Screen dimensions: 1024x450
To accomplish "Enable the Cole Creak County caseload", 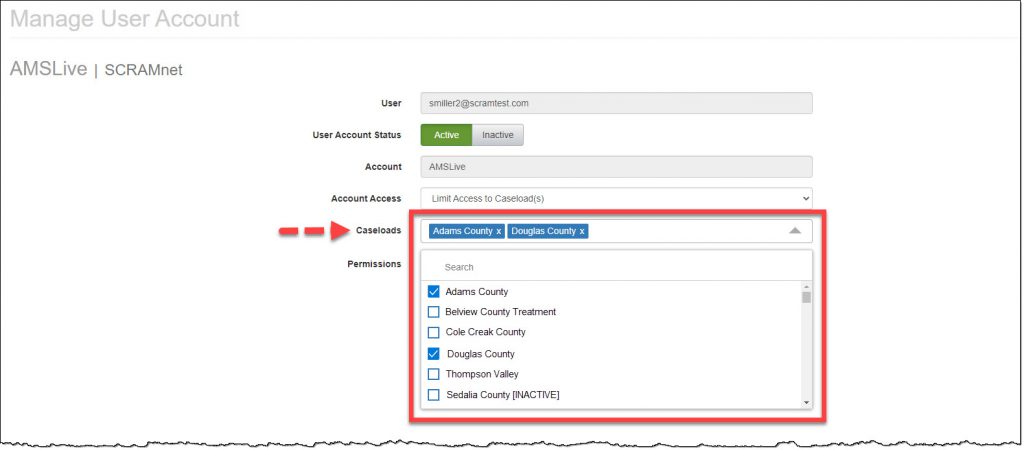I will point(434,332).
